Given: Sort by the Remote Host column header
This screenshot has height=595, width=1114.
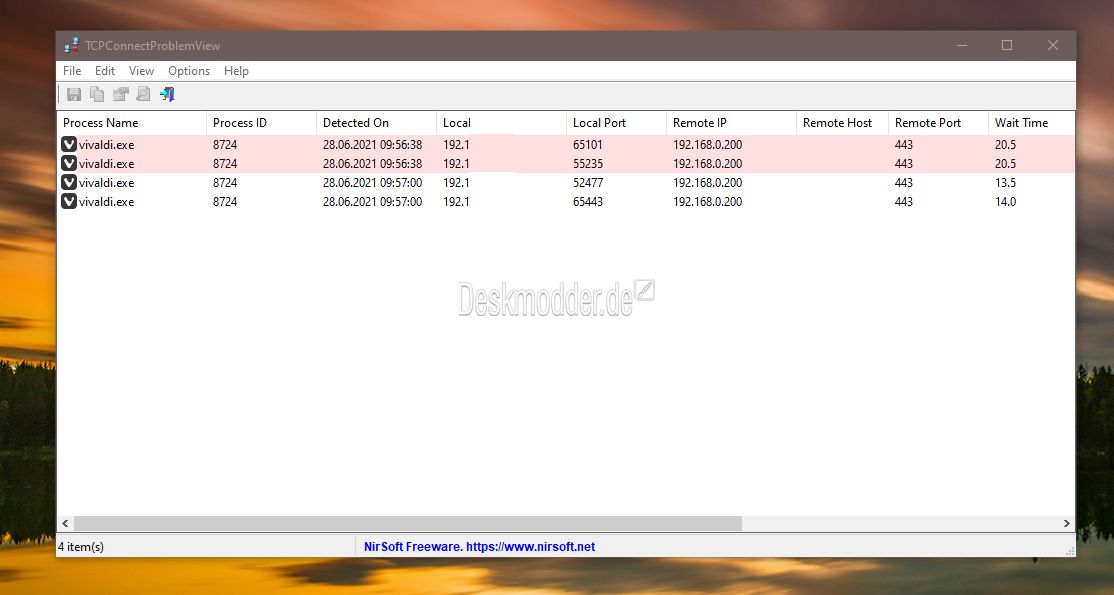Looking at the screenshot, I should point(843,123).
